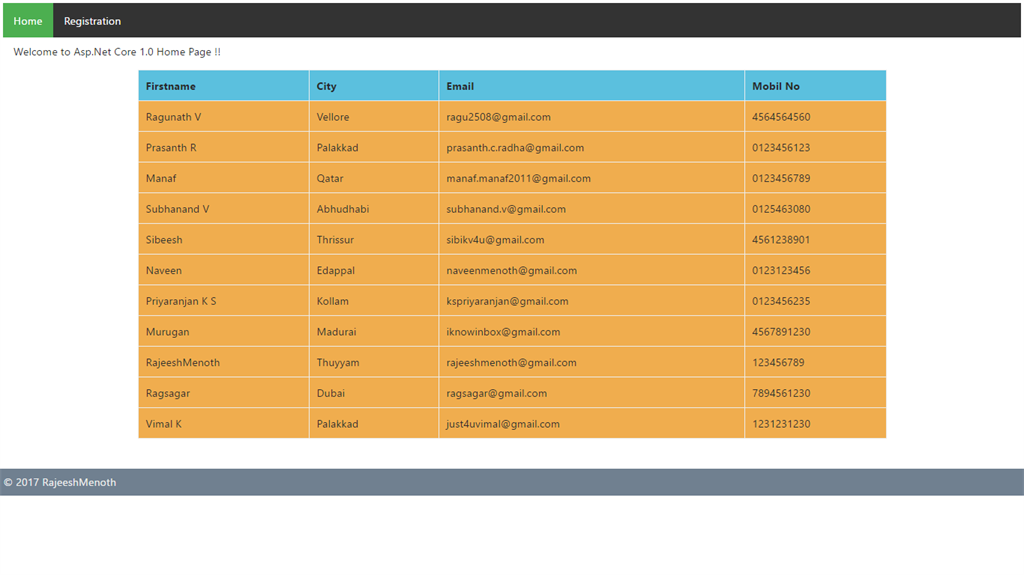Select the name Manaf

(161, 178)
